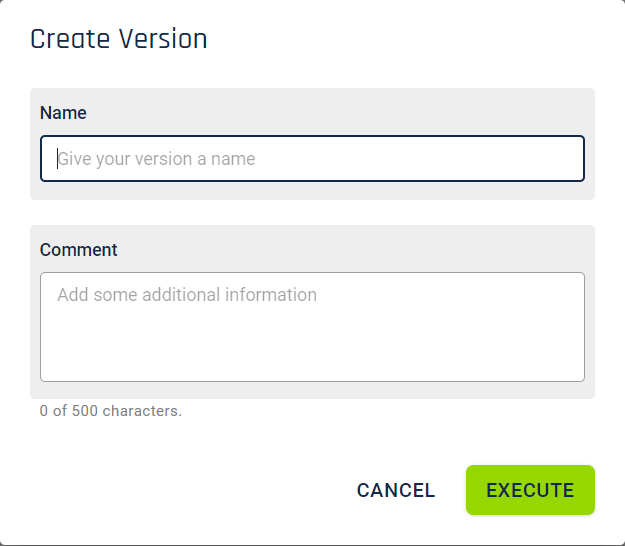
Task: Focus the Comment text area
Action: (x=312, y=327)
